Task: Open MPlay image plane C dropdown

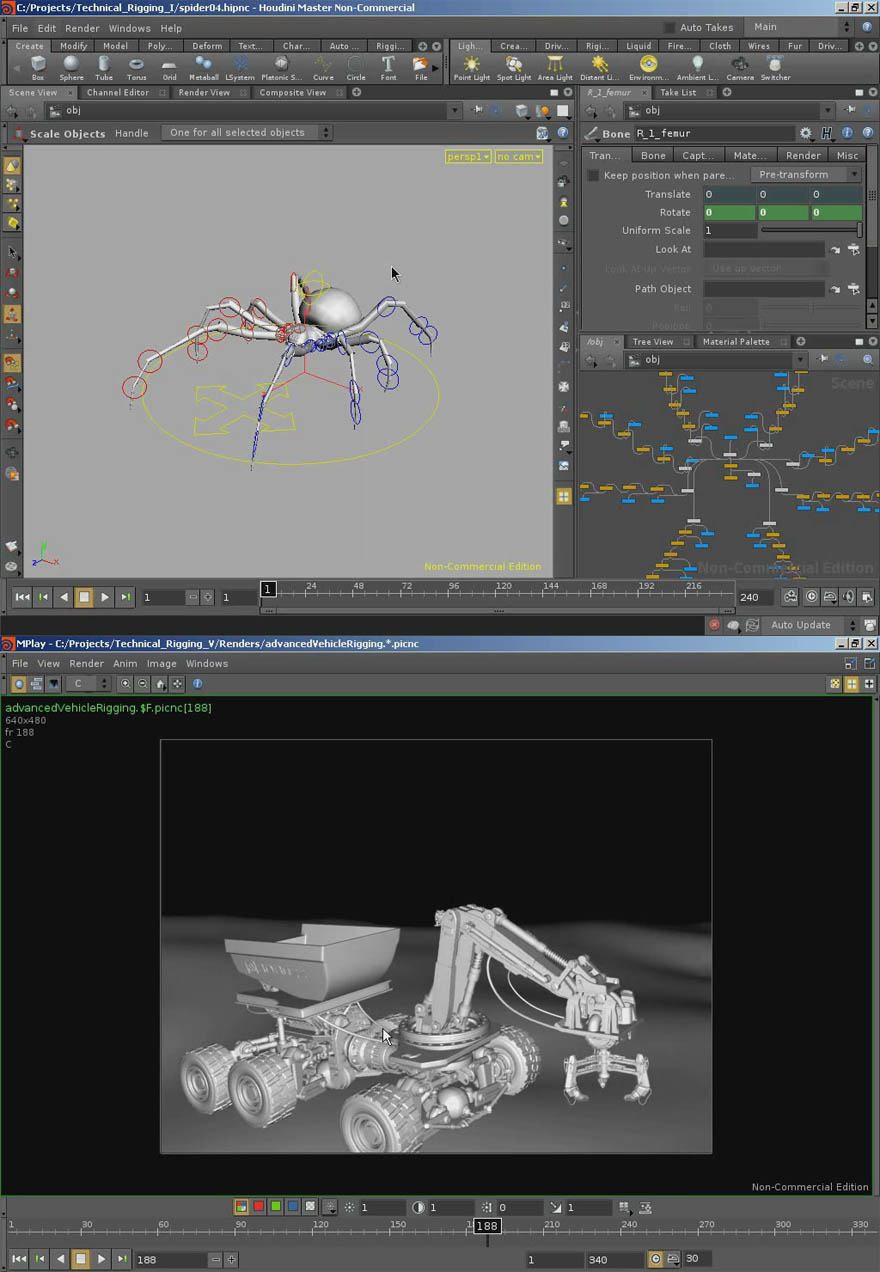Action: coord(88,684)
